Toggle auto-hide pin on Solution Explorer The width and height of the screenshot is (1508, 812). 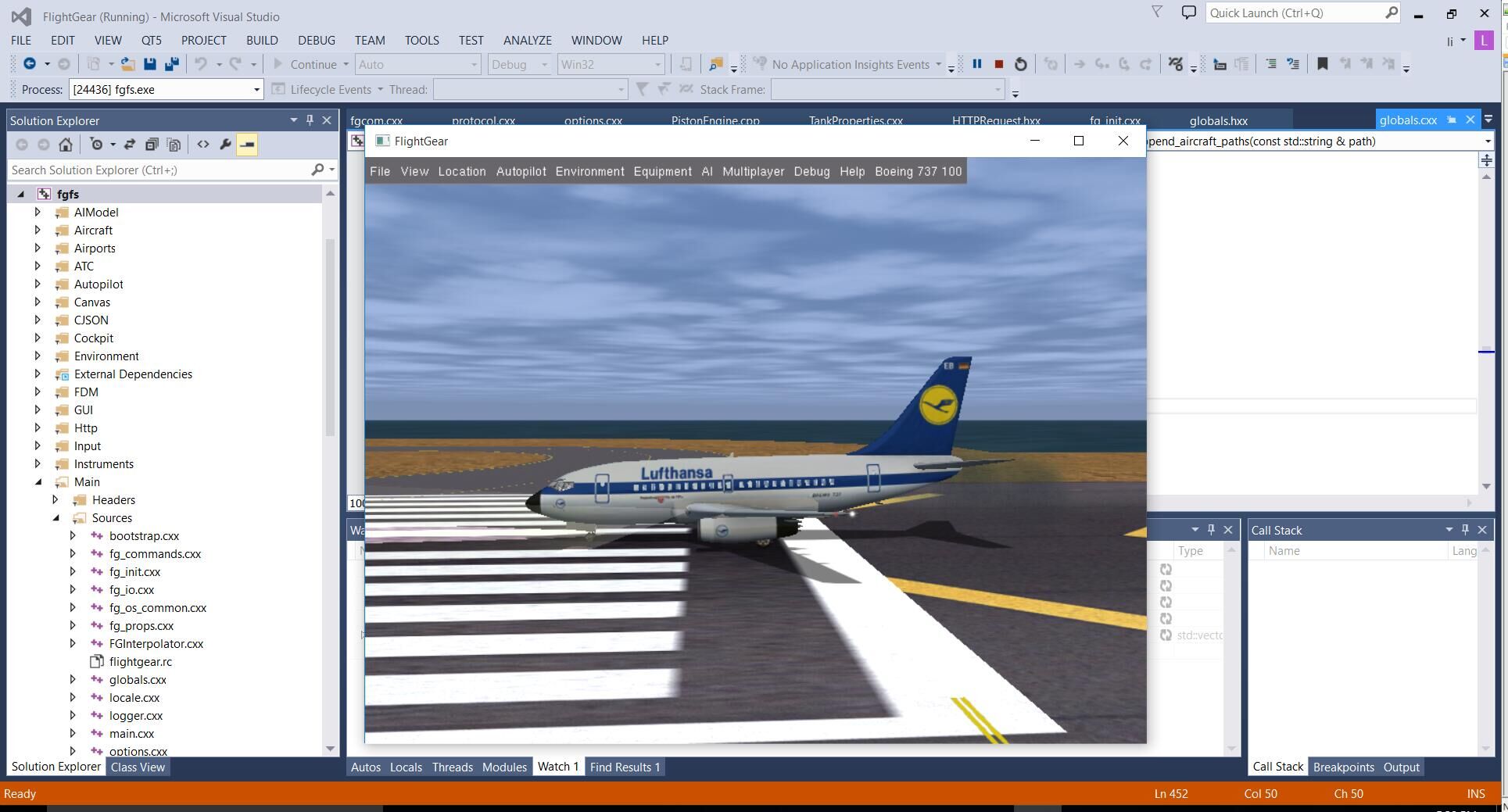coord(310,120)
